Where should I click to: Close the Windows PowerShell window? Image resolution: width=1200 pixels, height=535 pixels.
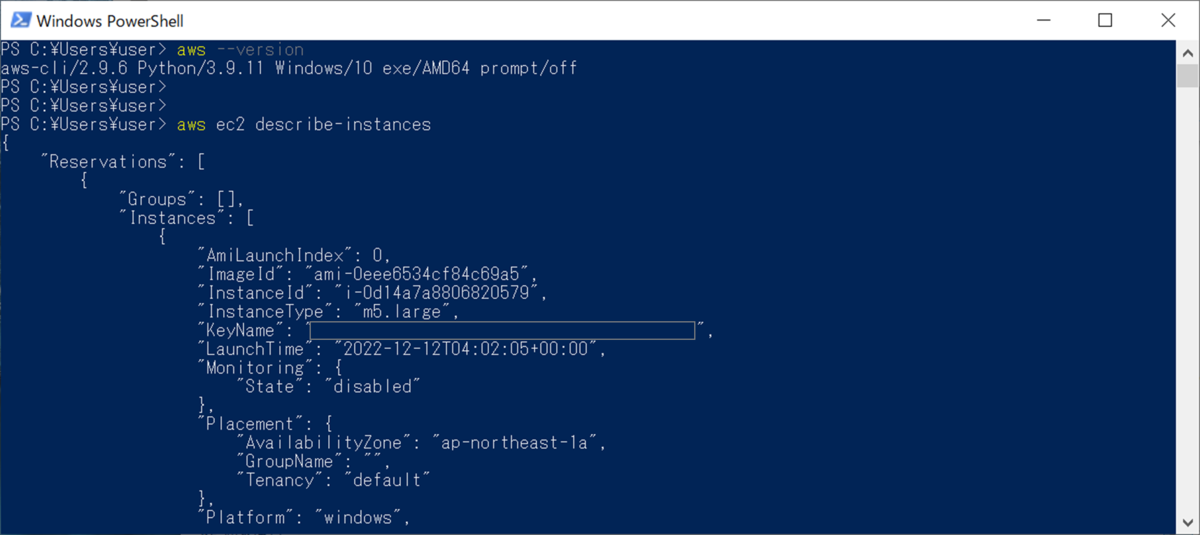tap(1164, 20)
